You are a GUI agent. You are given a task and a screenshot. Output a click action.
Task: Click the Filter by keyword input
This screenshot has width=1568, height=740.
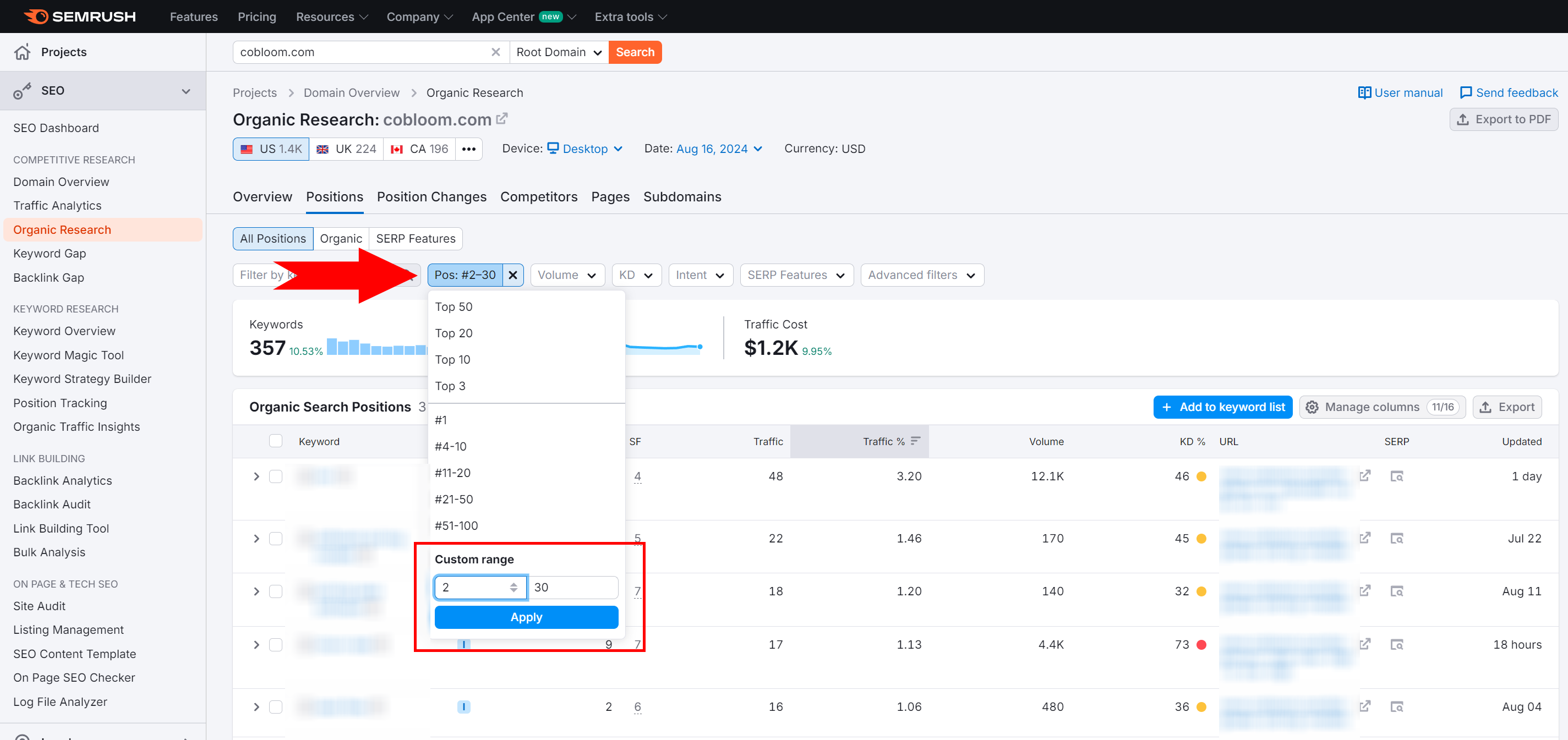(326, 275)
